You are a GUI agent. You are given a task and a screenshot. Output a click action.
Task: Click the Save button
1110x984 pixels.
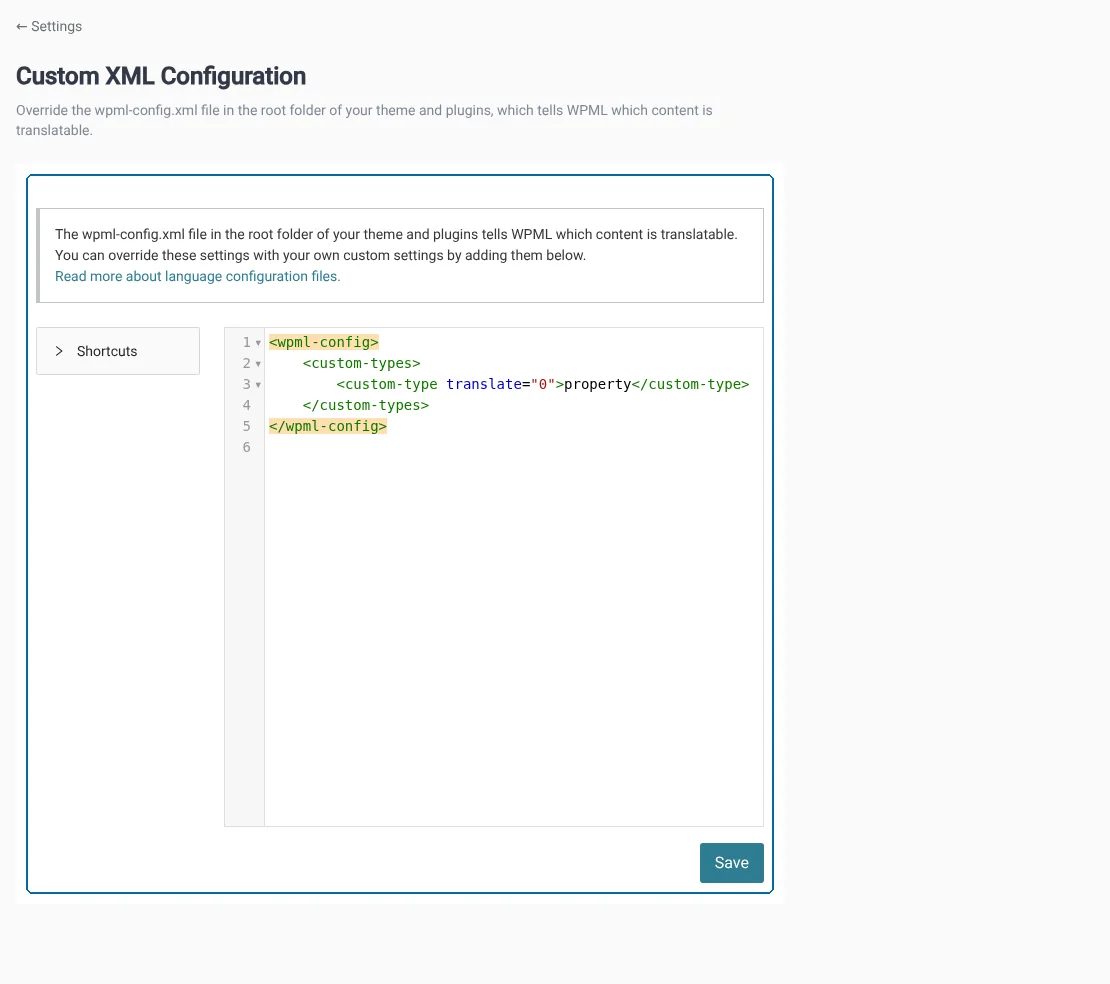click(x=731, y=862)
